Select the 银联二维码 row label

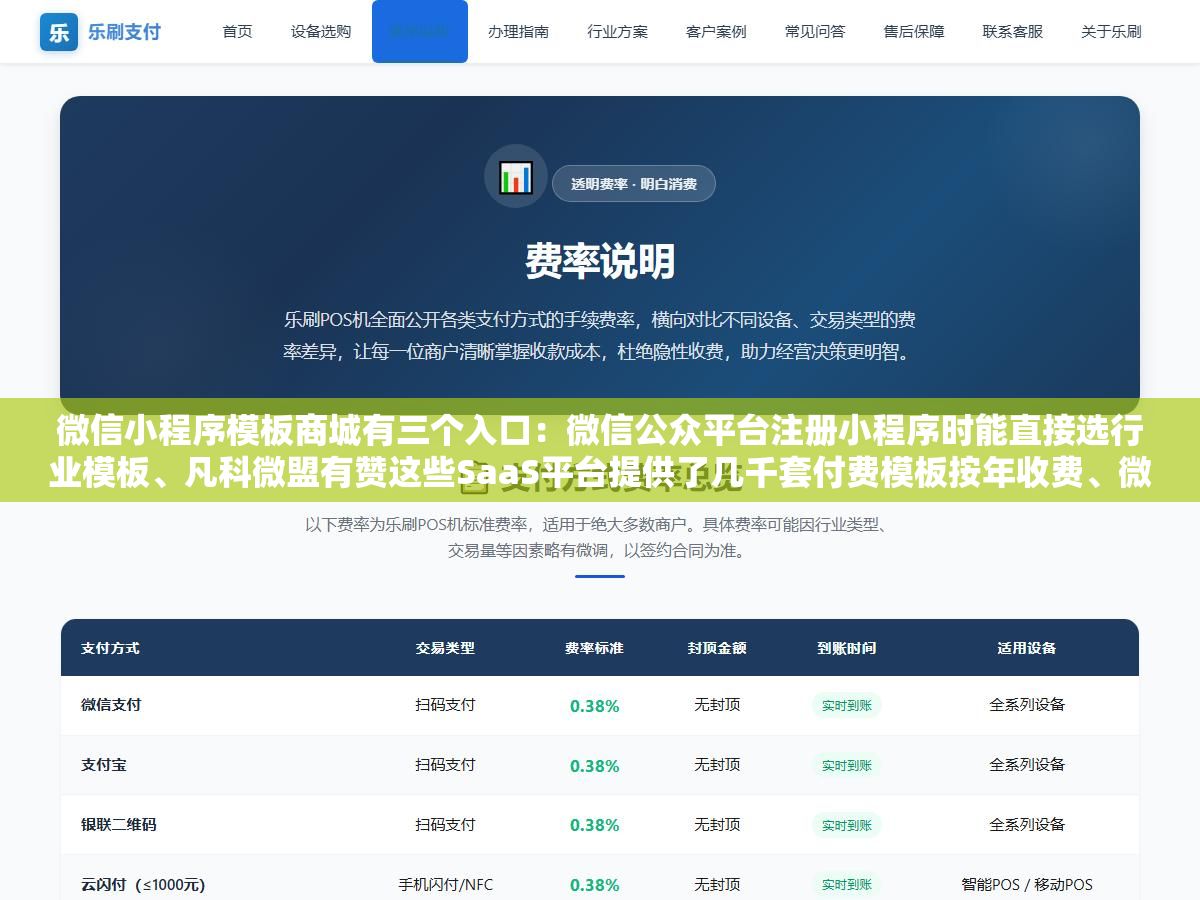(119, 825)
